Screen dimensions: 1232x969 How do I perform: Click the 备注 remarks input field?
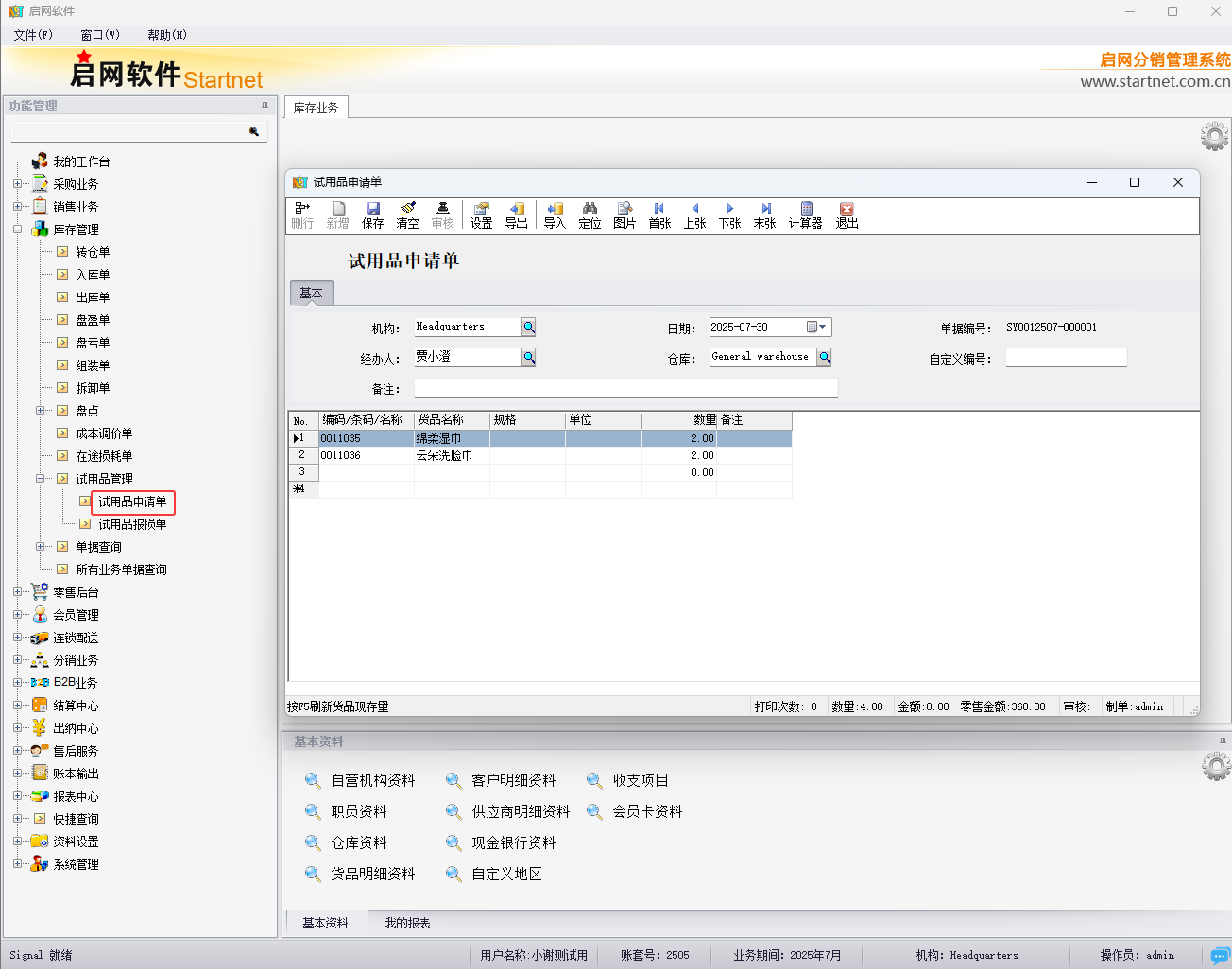coord(625,388)
